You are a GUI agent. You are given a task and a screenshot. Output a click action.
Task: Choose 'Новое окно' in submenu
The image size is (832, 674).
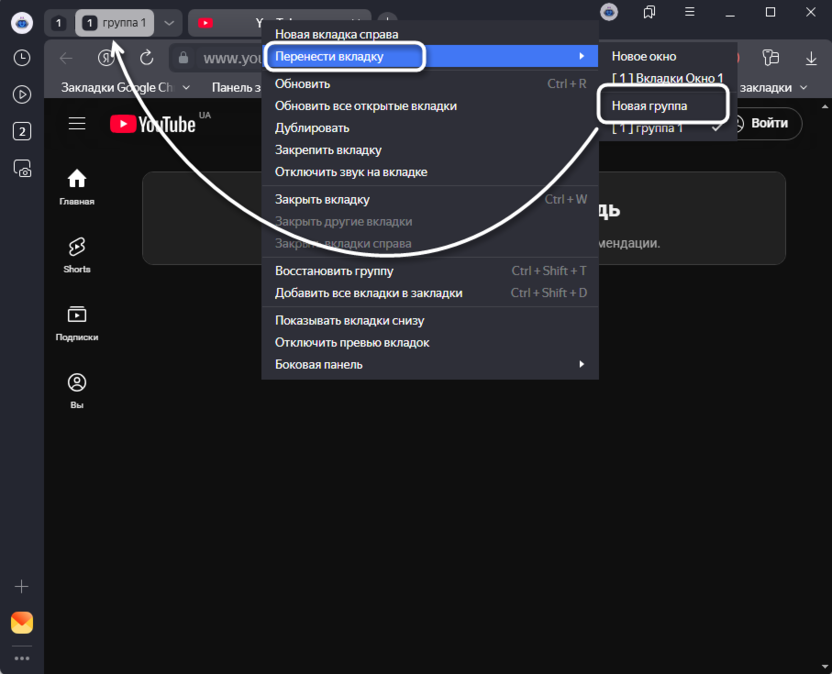pos(668,56)
